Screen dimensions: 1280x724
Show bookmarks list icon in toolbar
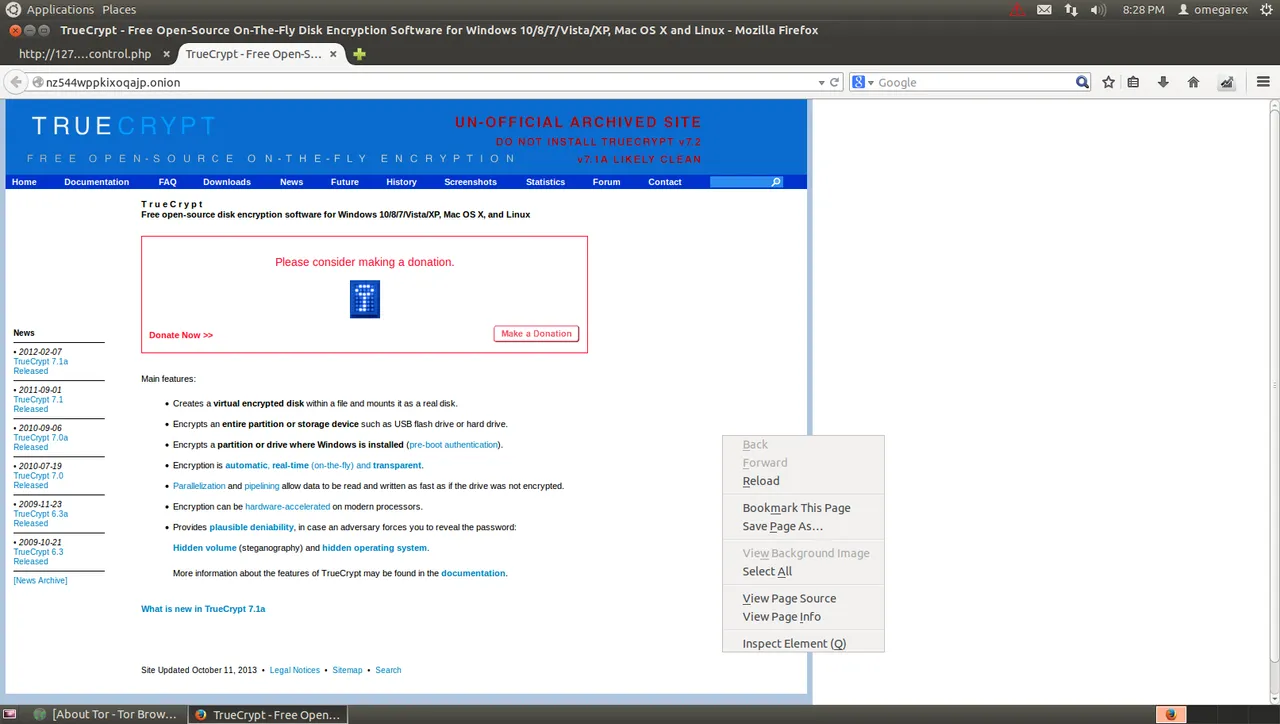pyautogui.click(x=1133, y=83)
